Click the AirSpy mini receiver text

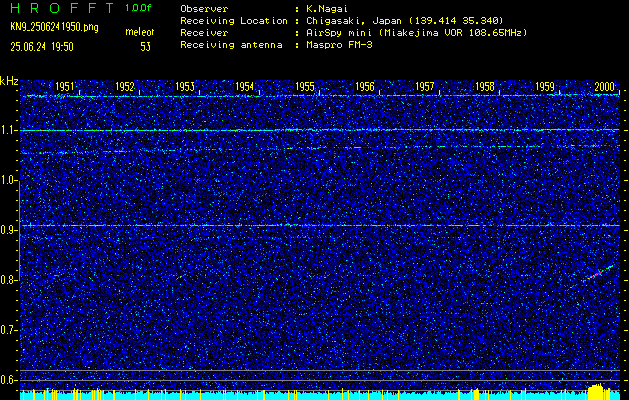click(x=416, y=33)
